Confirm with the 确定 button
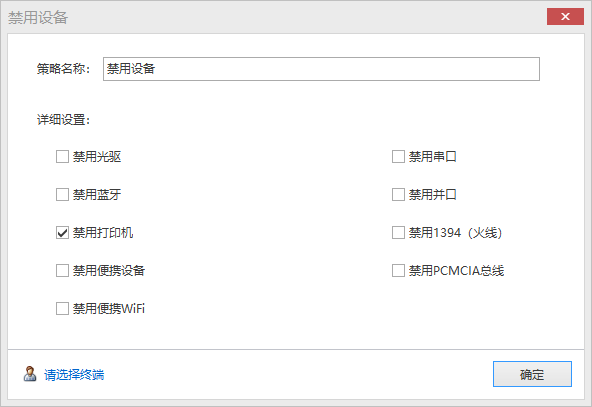 click(532, 374)
